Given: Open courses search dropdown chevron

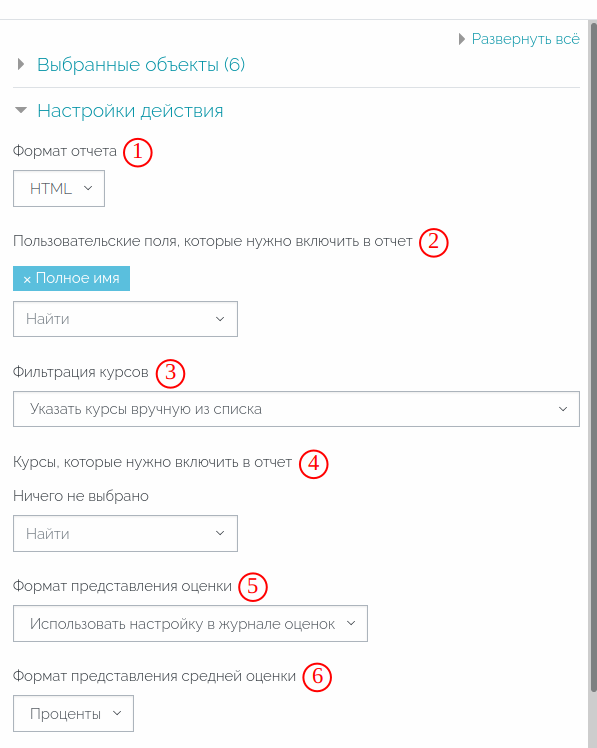Looking at the screenshot, I should pos(220,533).
